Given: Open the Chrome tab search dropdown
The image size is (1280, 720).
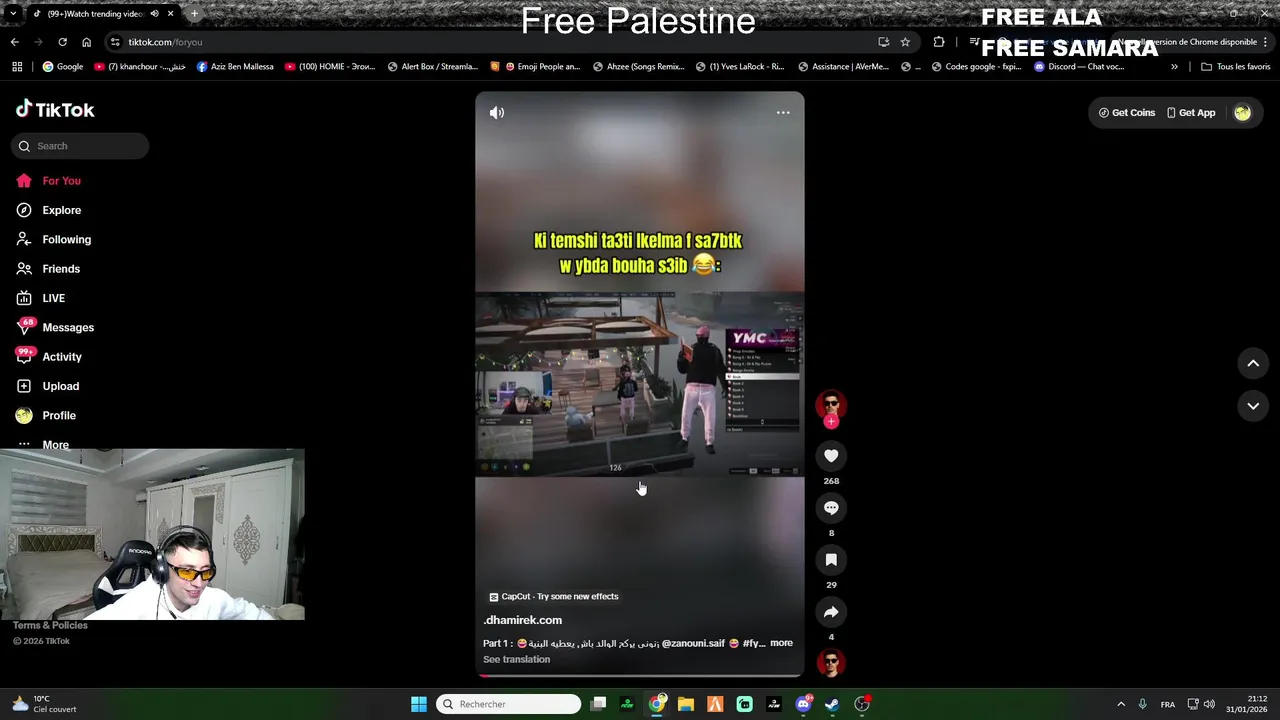Looking at the screenshot, I should click(12, 14).
